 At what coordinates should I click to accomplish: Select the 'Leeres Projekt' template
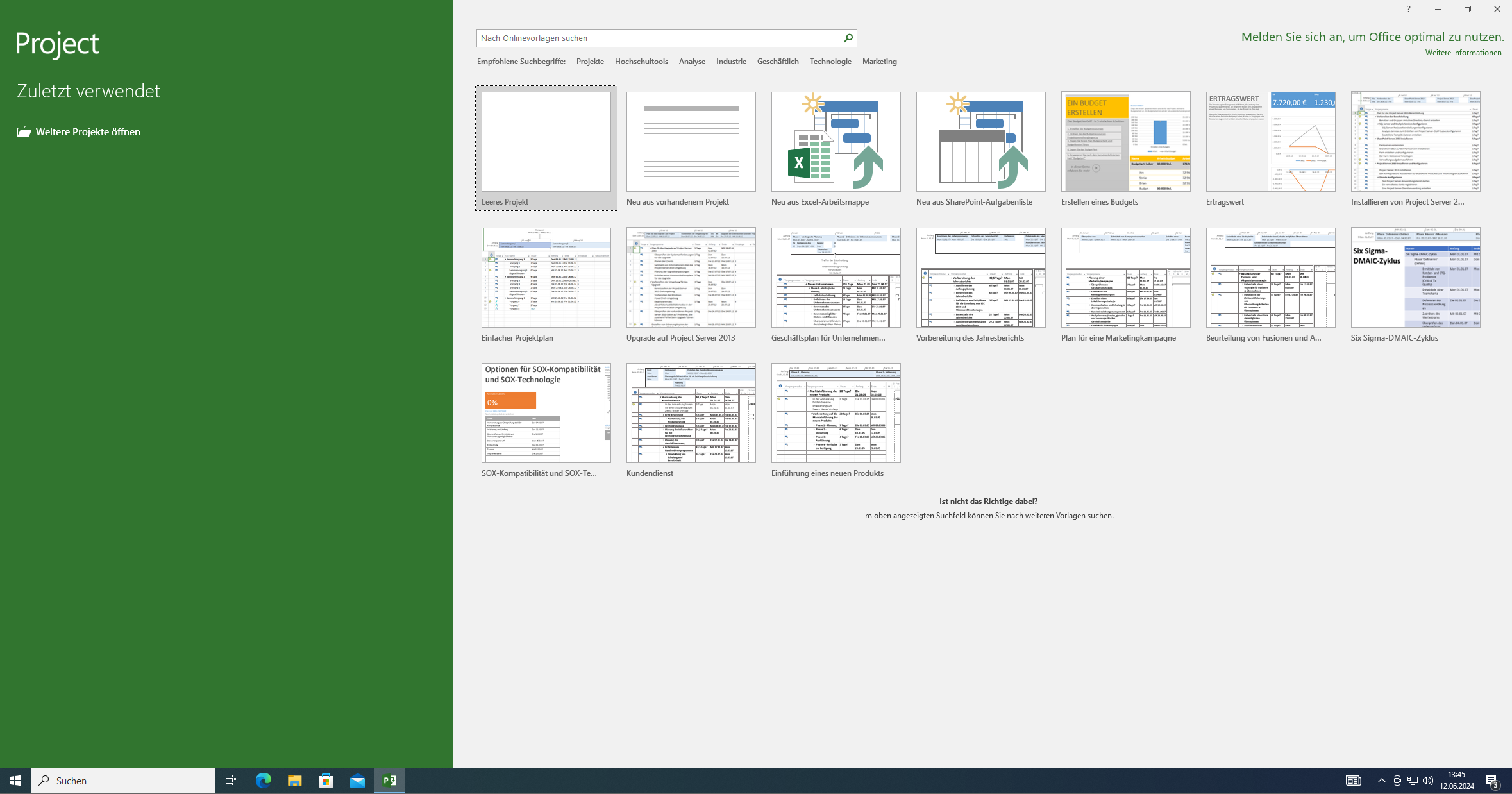(x=546, y=142)
